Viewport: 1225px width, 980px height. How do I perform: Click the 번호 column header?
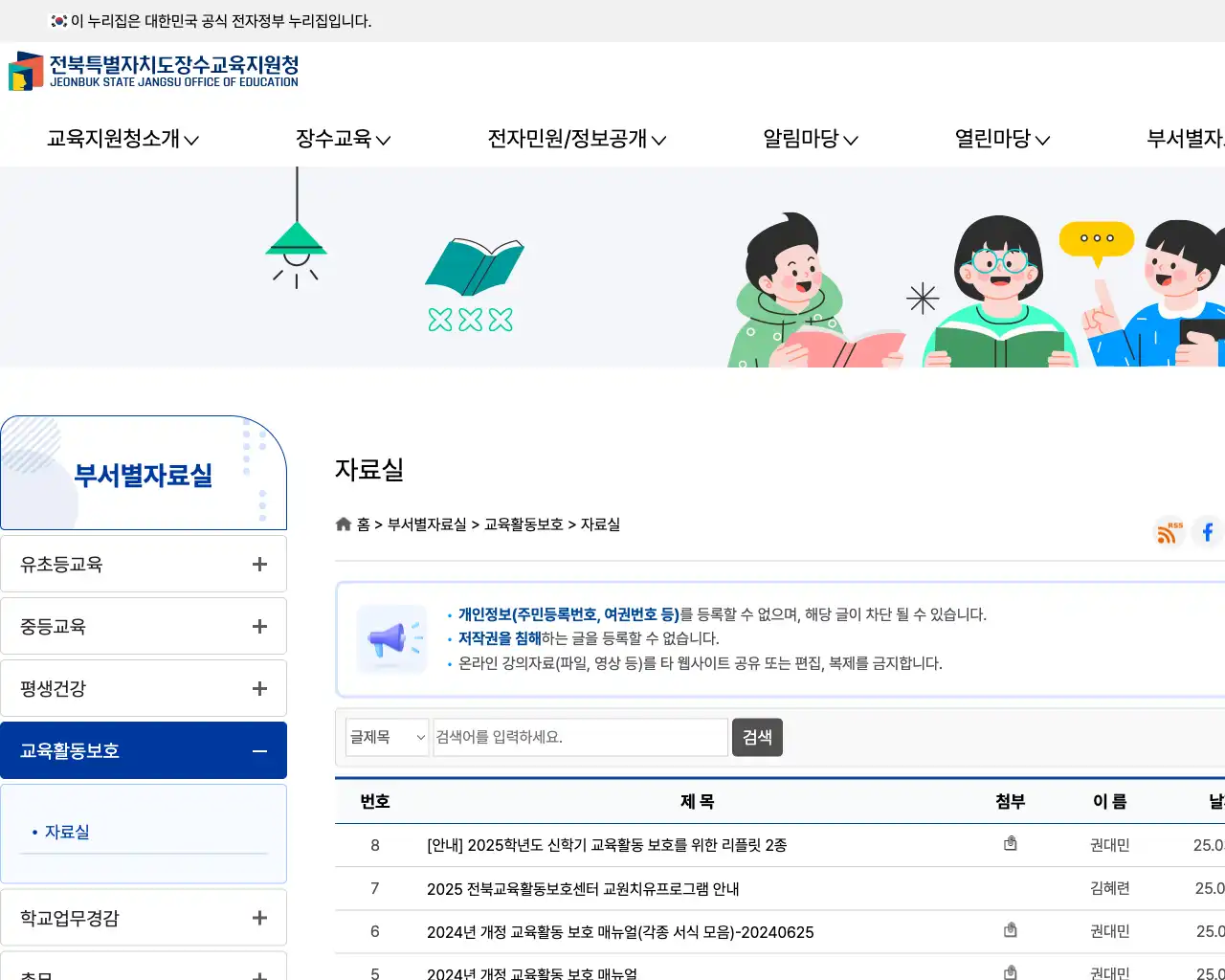pyautogui.click(x=375, y=801)
